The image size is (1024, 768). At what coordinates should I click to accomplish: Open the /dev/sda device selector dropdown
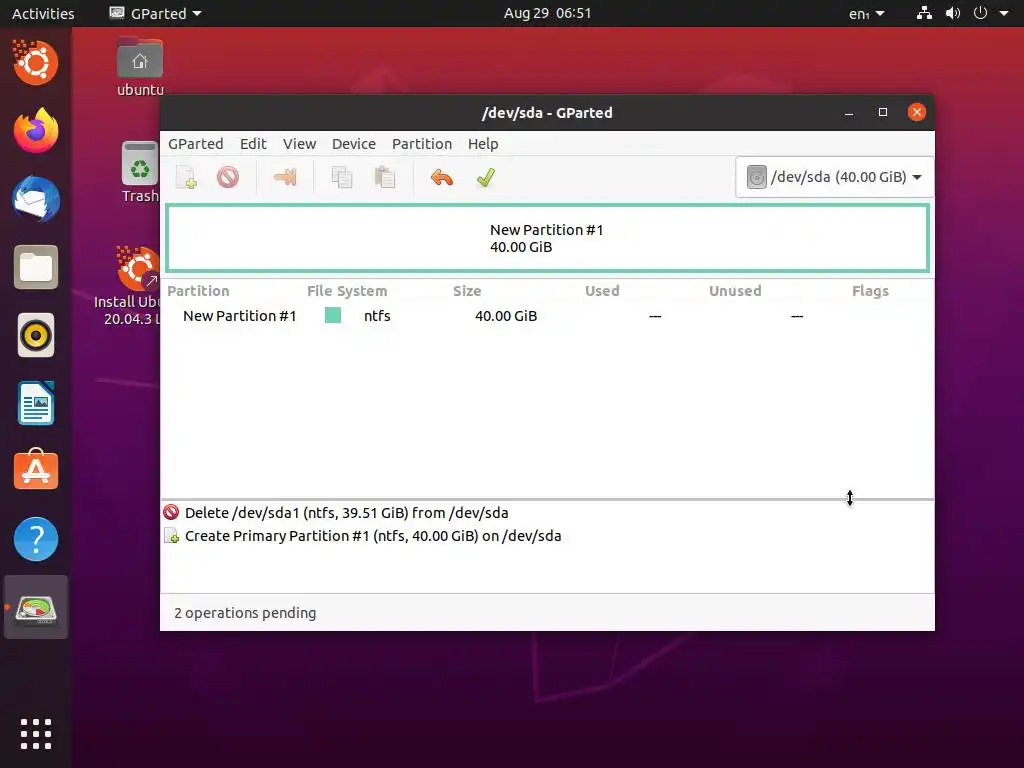pos(834,177)
